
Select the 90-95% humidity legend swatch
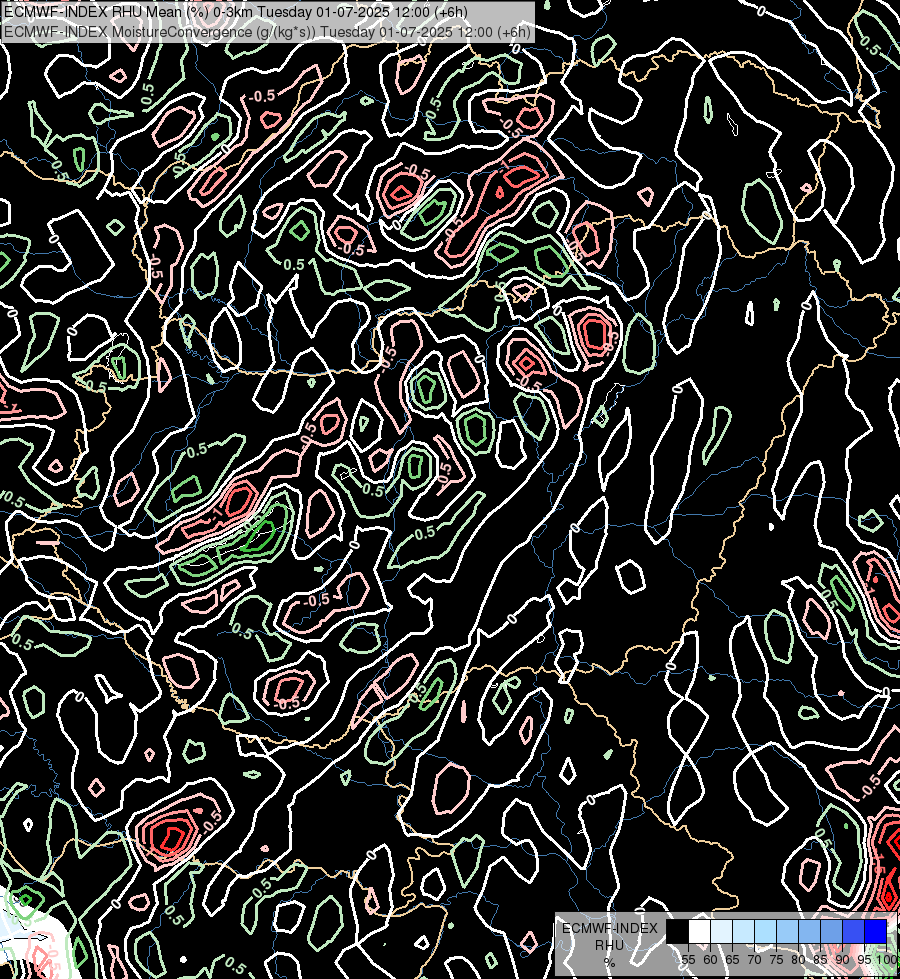click(x=853, y=931)
